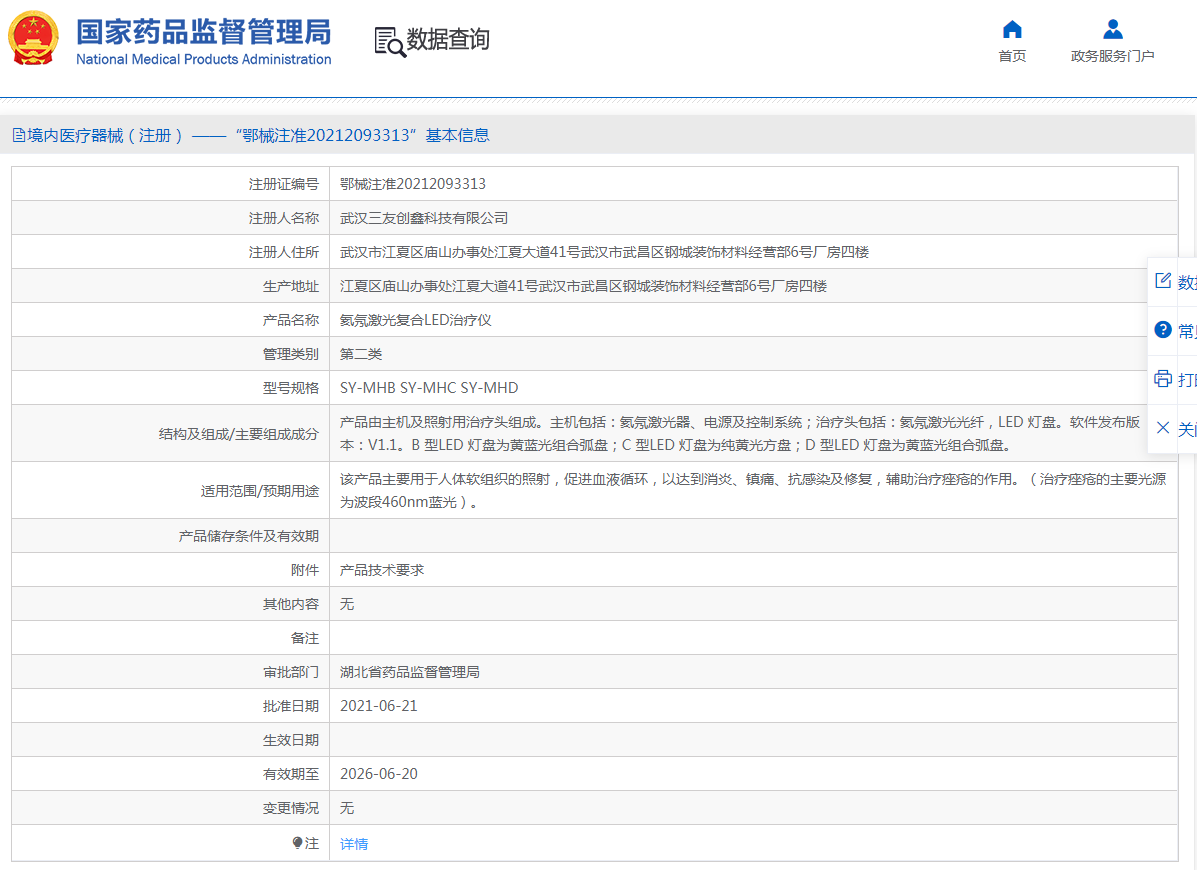Viewport: 1197px width, 870px height.
Task: Select expiry date 2026-06-20
Action: (x=379, y=774)
